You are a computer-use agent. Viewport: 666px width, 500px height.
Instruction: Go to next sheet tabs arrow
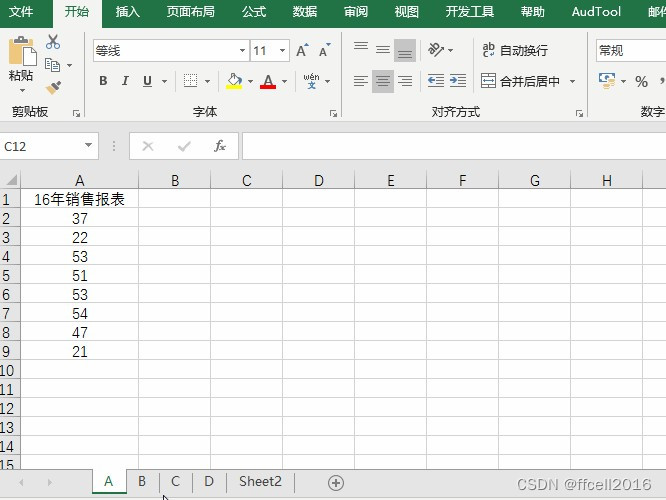(x=50, y=483)
